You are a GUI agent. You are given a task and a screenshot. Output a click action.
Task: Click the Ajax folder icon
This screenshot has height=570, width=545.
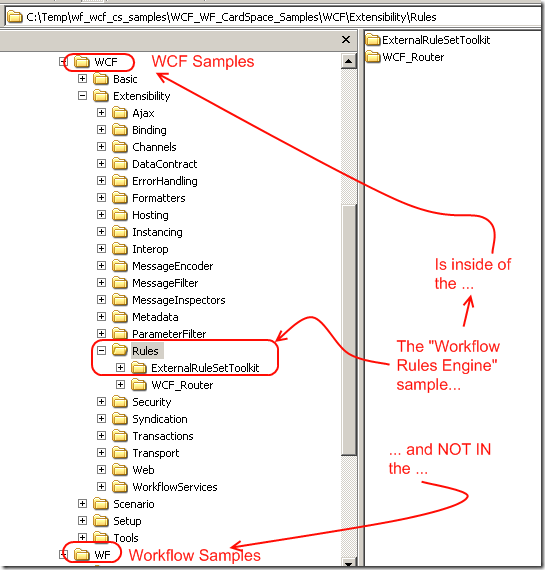120,113
